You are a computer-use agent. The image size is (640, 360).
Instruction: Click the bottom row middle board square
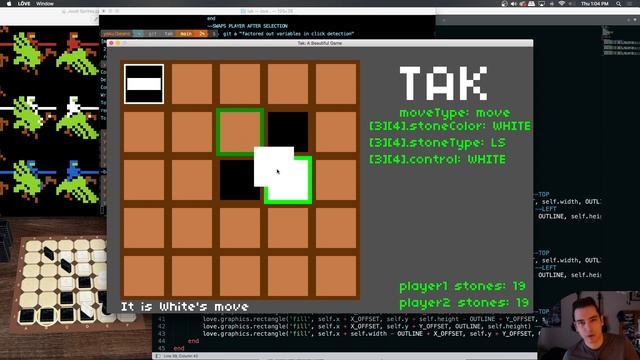[240, 276]
